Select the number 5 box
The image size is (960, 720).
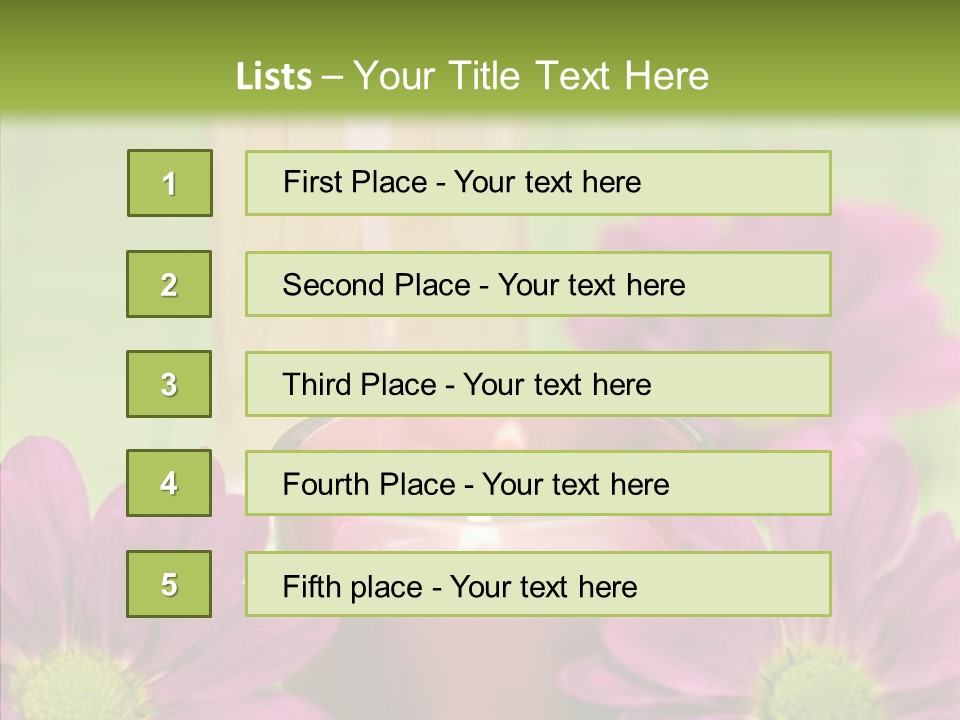tap(169, 584)
